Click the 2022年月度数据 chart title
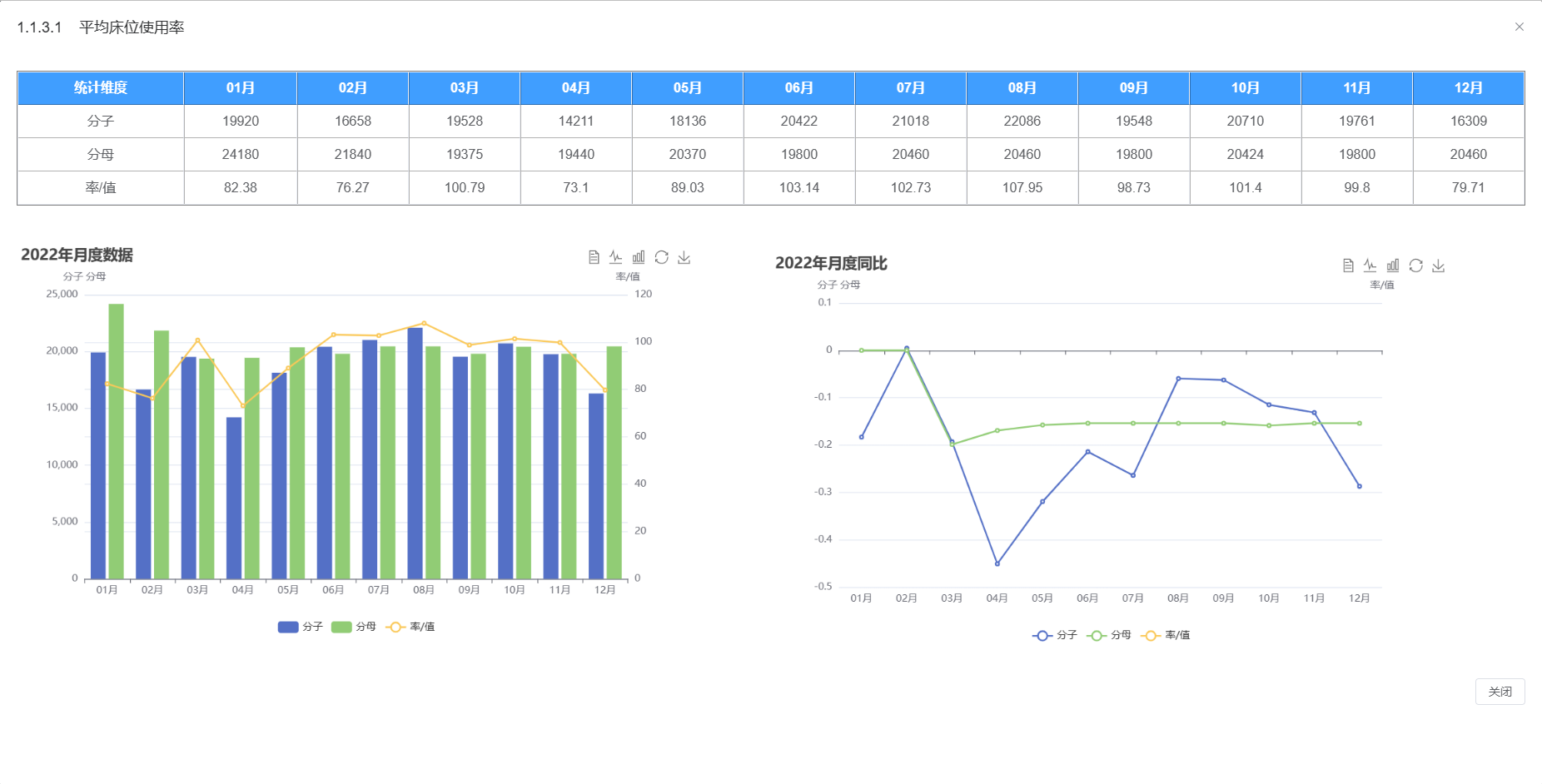The width and height of the screenshot is (1542, 784). click(77, 255)
